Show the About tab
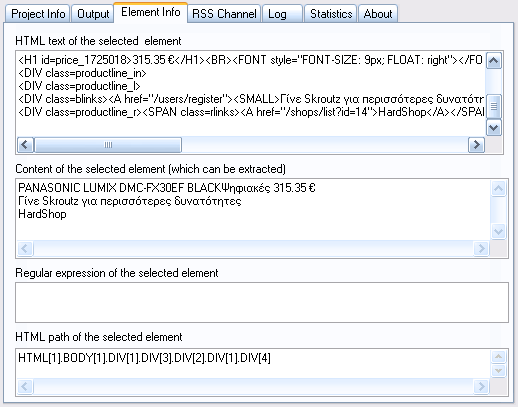 [x=378, y=14]
